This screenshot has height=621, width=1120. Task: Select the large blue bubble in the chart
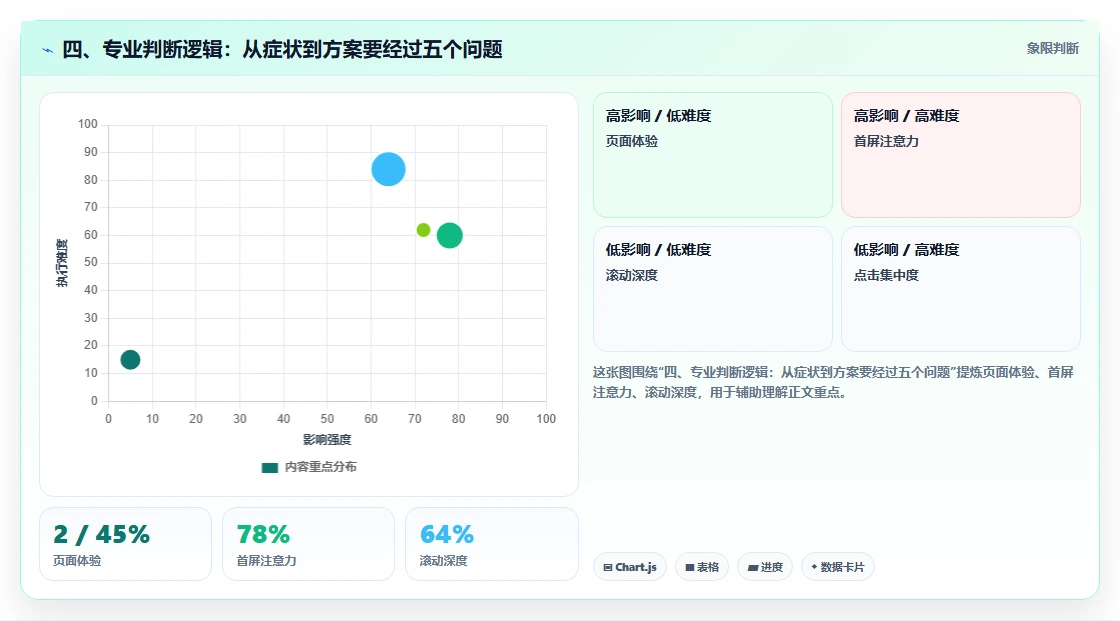coord(389,169)
